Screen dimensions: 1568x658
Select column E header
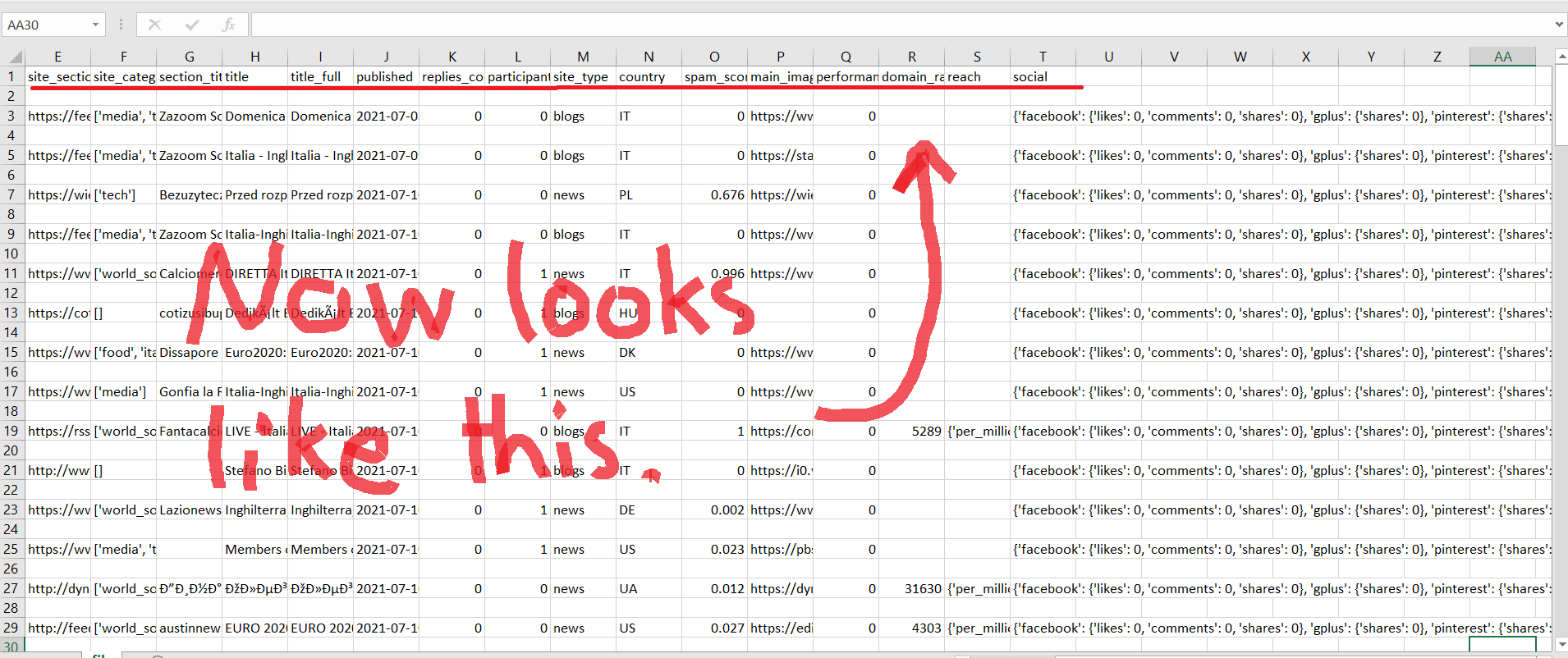pos(57,57)
